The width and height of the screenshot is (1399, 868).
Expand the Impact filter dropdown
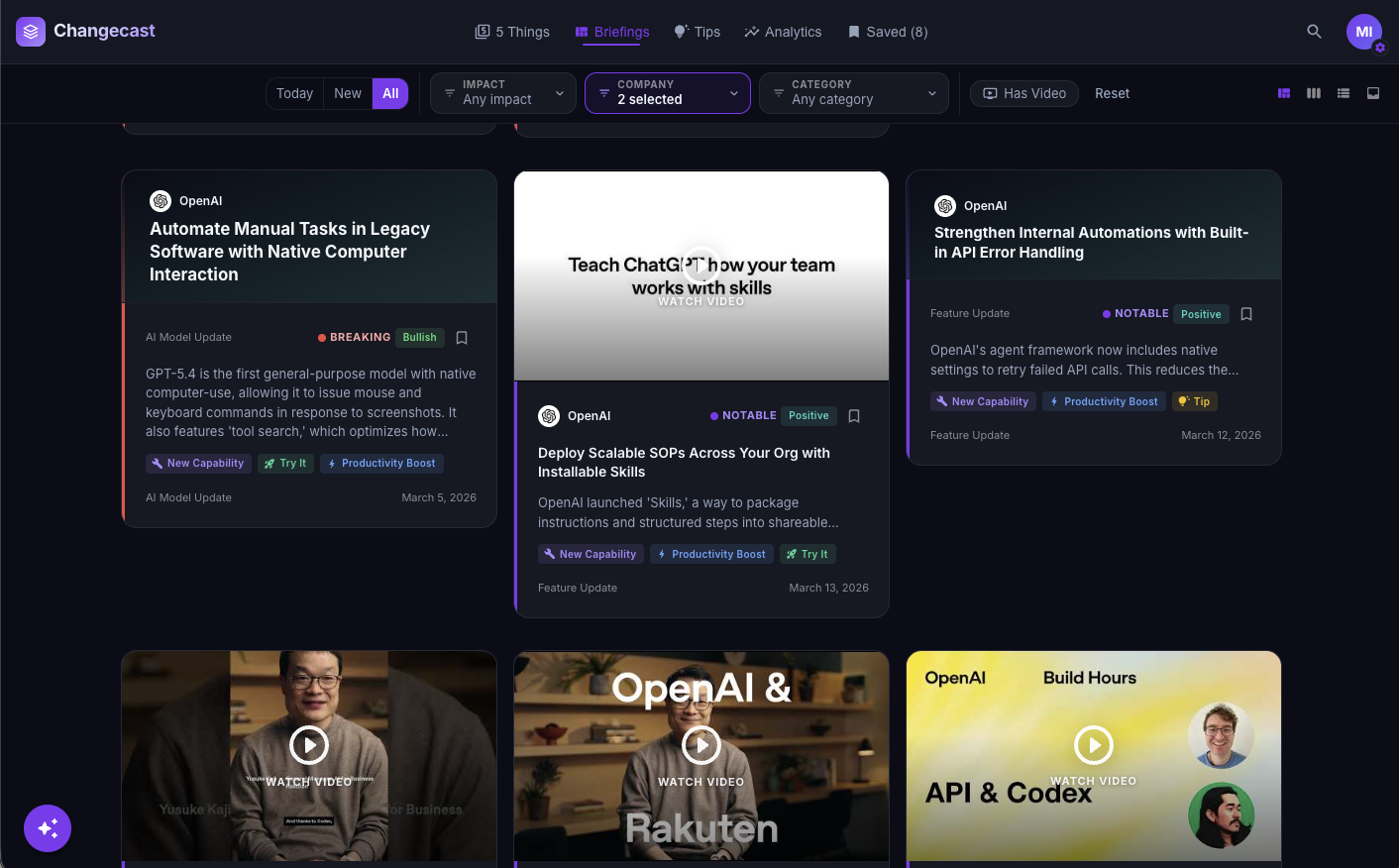click(503, 93)
